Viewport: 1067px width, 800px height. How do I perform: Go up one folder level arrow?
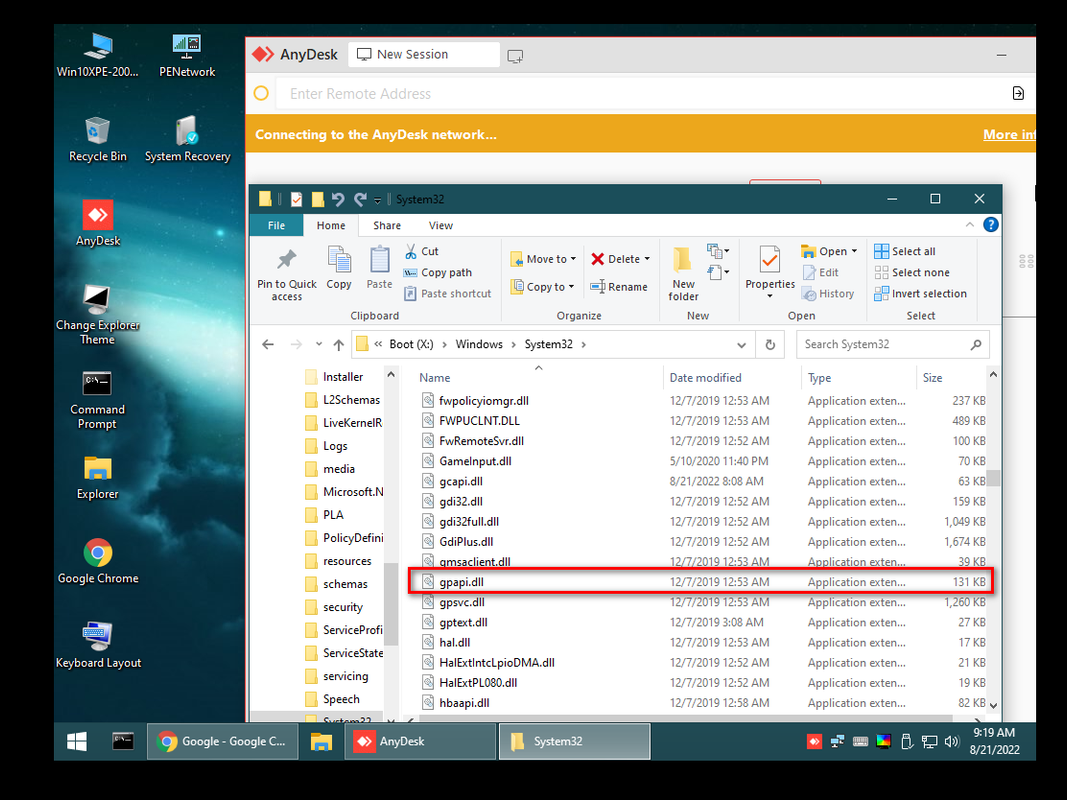pos(338,345)
